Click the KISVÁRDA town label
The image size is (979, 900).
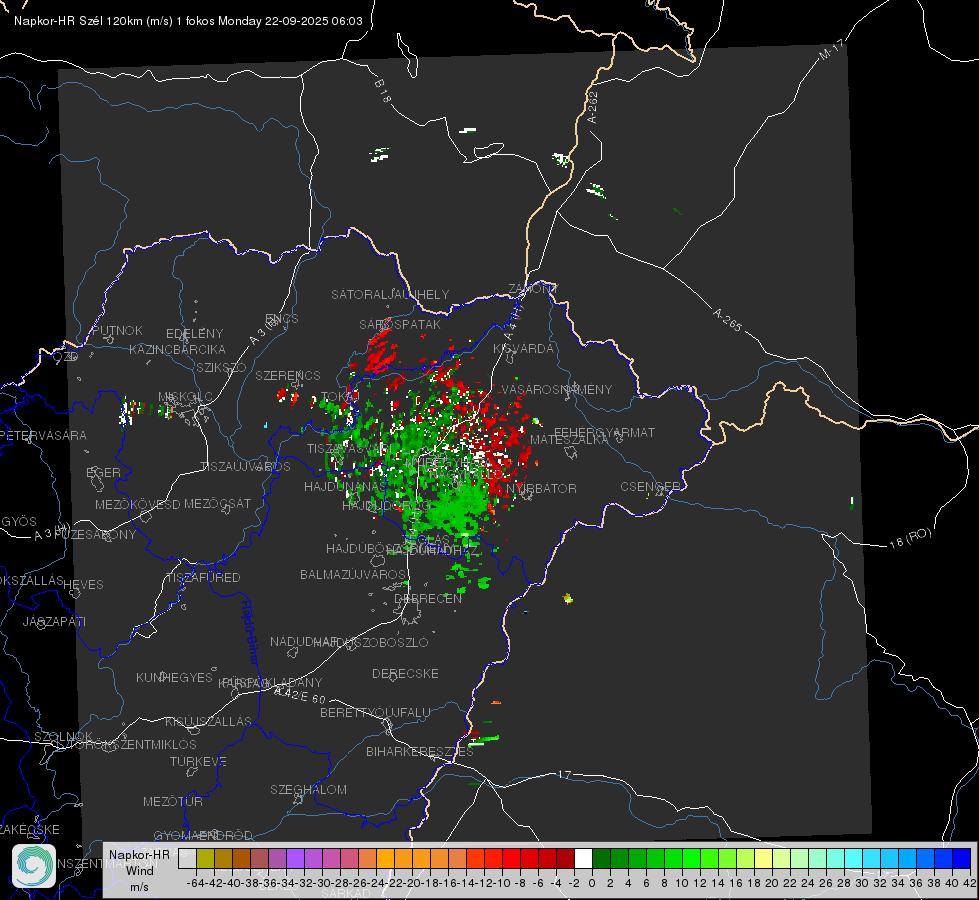click(523, 349)
